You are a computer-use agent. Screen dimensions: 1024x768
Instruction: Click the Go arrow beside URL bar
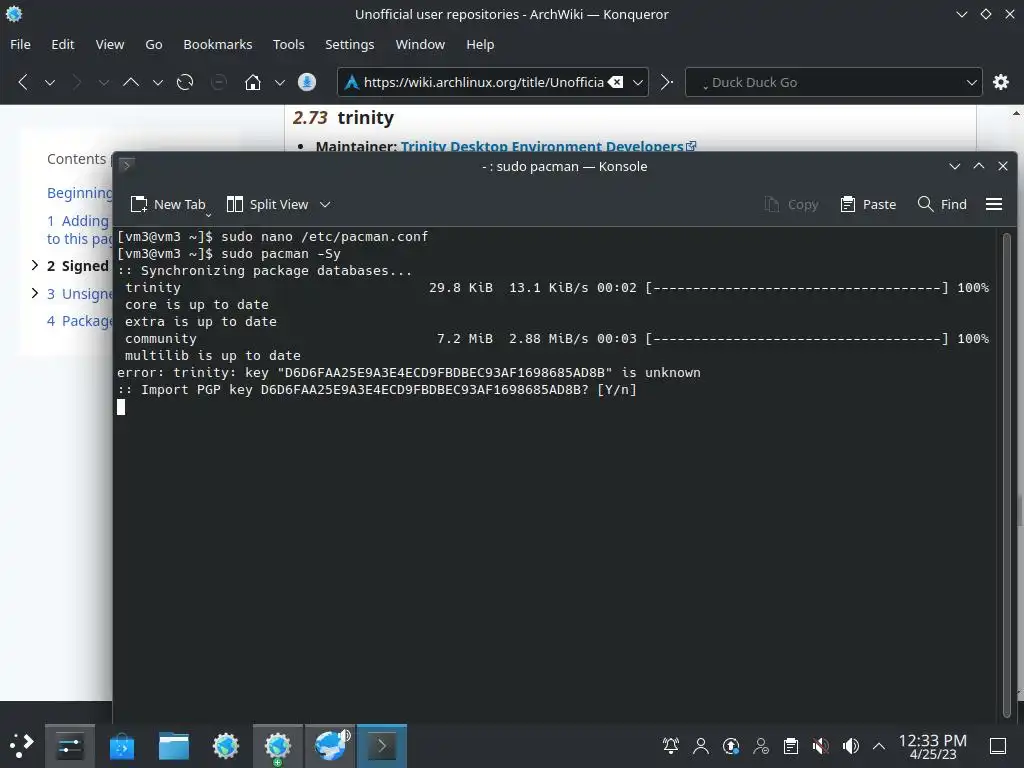(666, 82)
